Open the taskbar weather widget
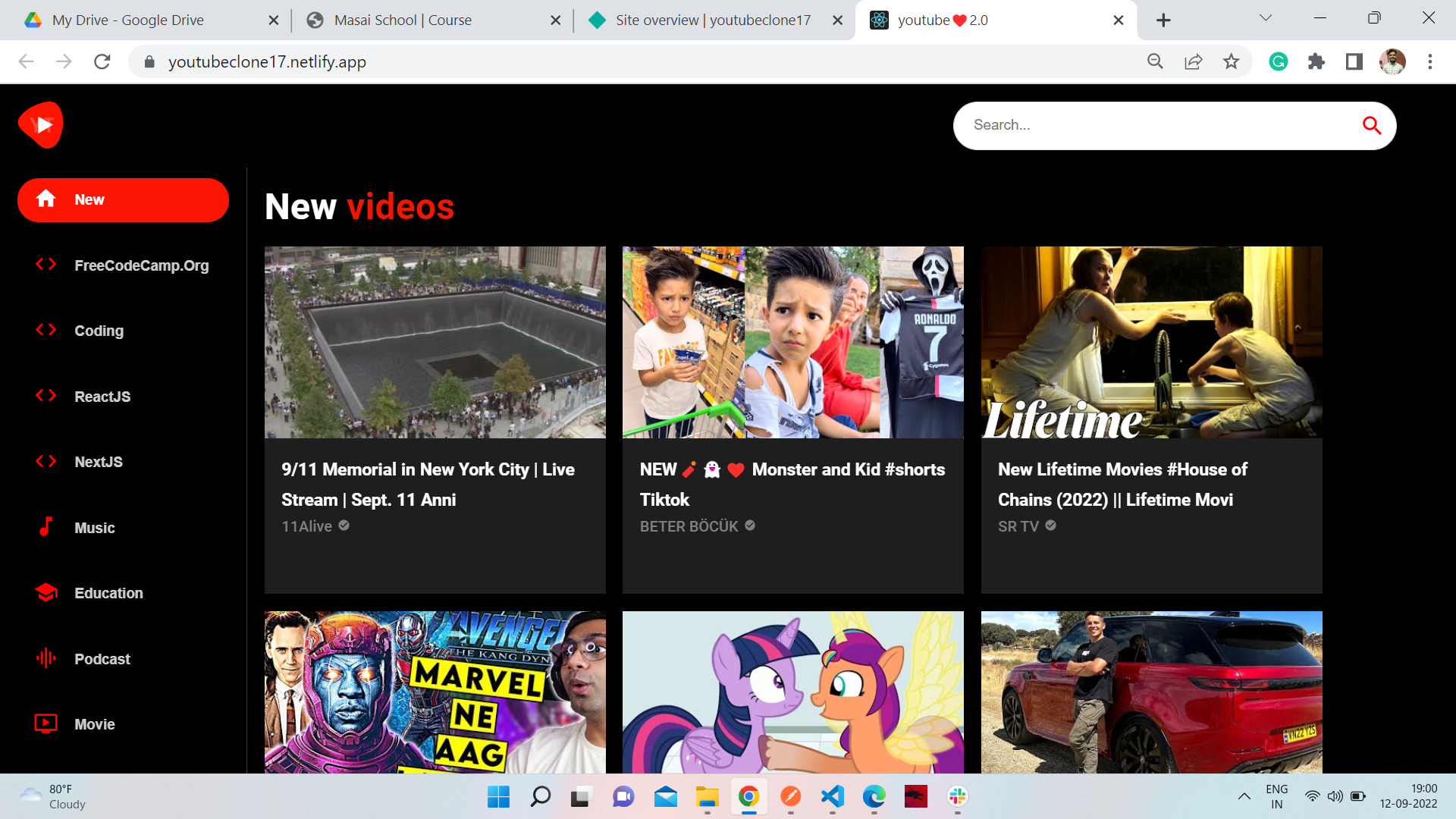 (x=53, y=796)
